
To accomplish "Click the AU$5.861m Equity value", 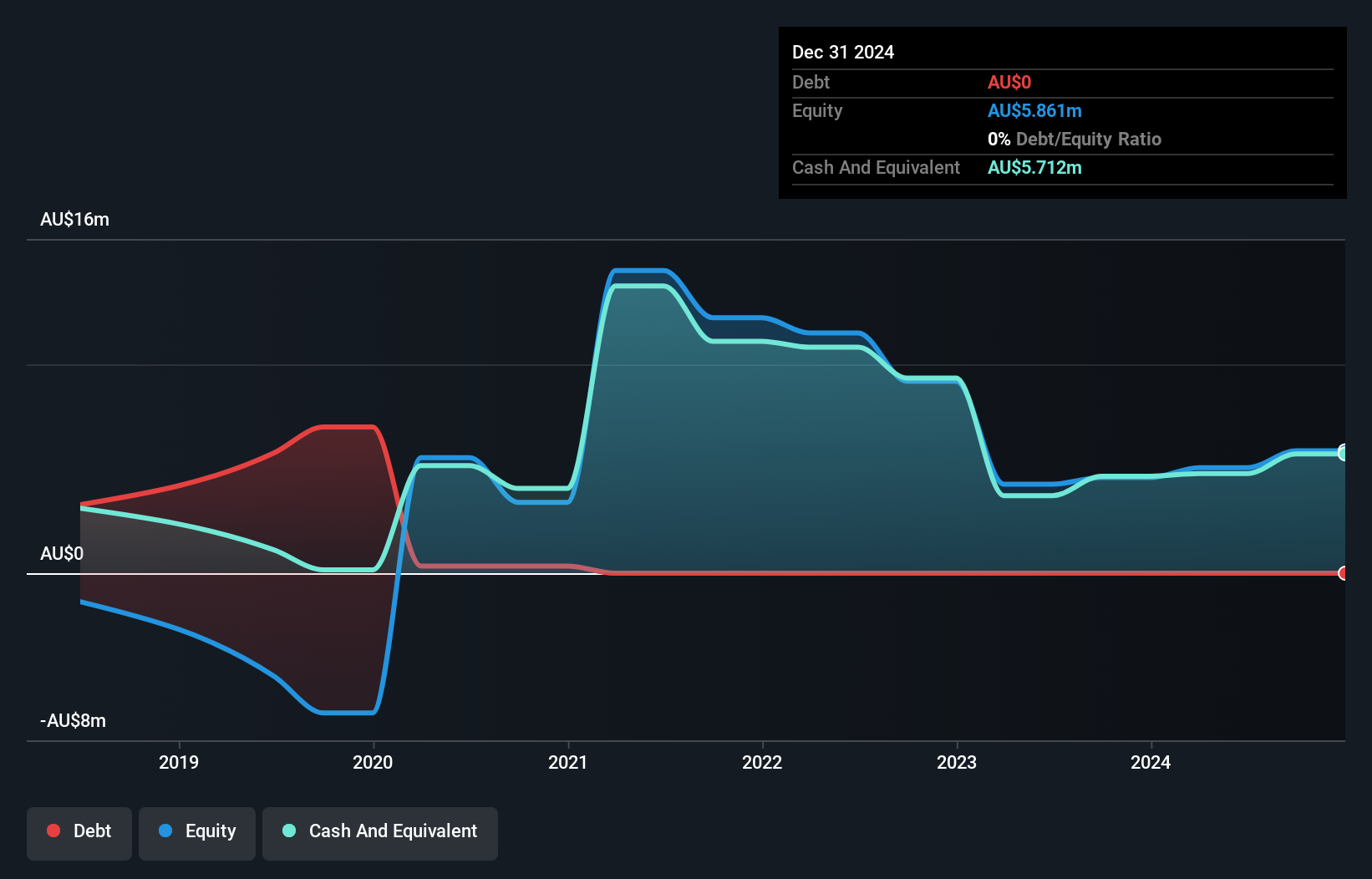I will pyautogui.click(x=1034, y=110).
